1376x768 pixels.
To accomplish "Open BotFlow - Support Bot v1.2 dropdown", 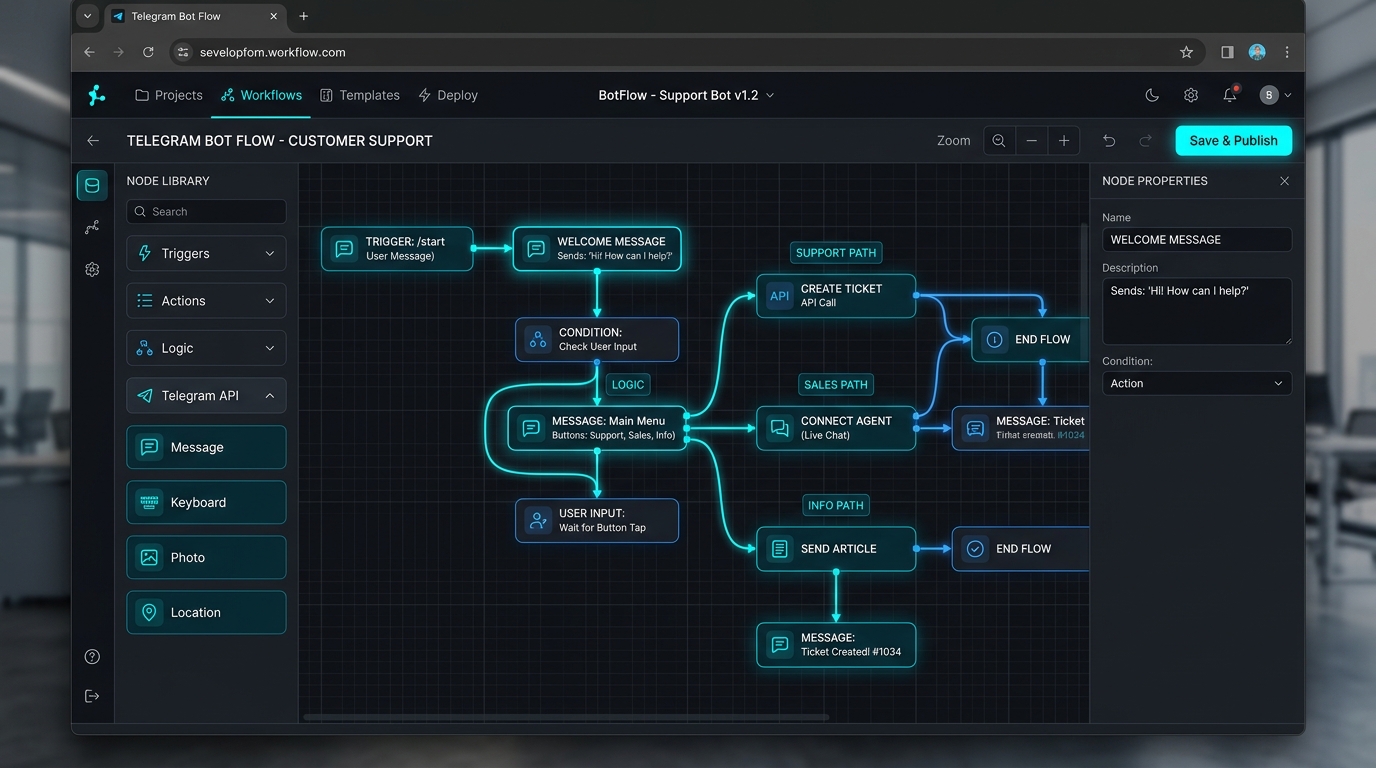I will click(686, 95).
